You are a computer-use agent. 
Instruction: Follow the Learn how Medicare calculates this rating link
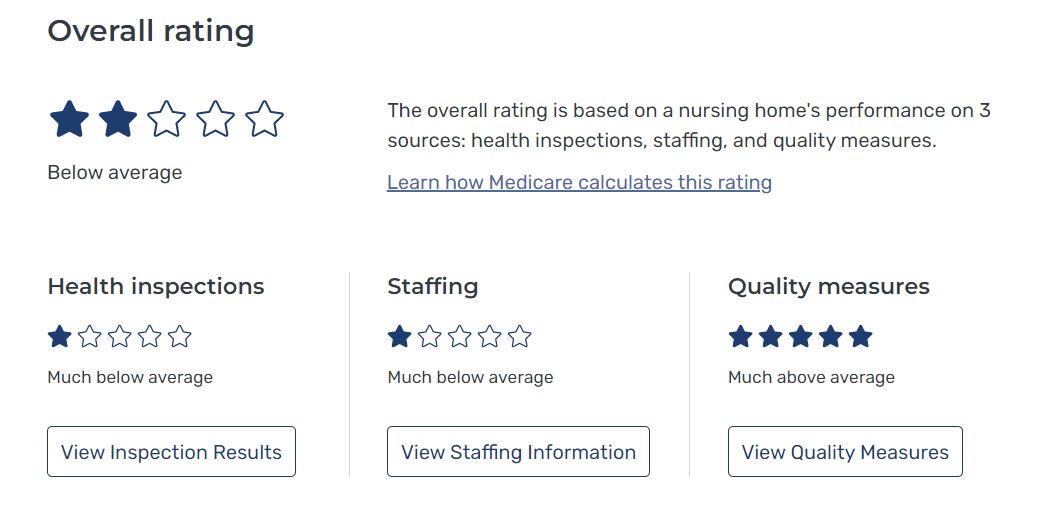click(x=579, y=182)
